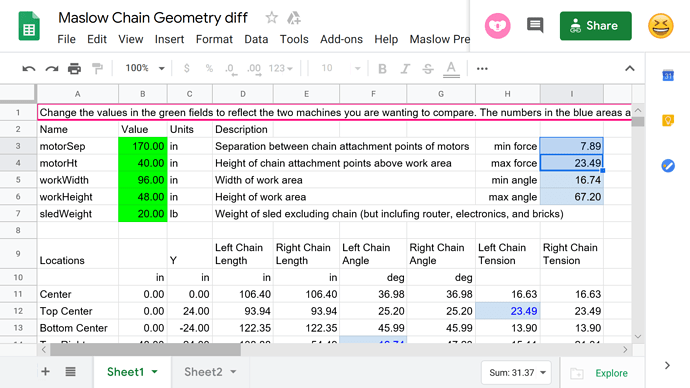Click the green Share button
The width and height of the screenshot is (690, 388).
596,26
